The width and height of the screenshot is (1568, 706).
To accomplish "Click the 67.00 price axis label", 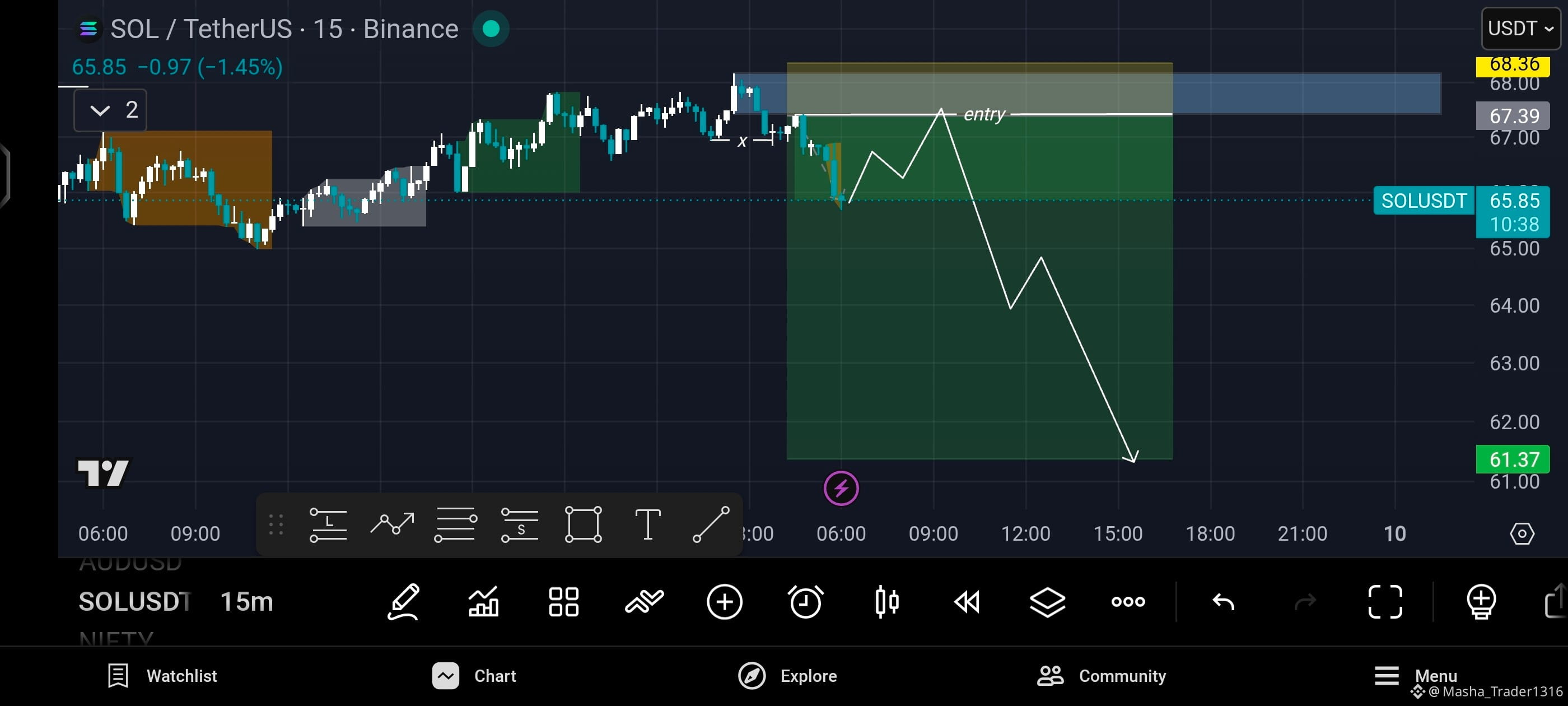I will pyautogui.click(x=1514, y=138).
